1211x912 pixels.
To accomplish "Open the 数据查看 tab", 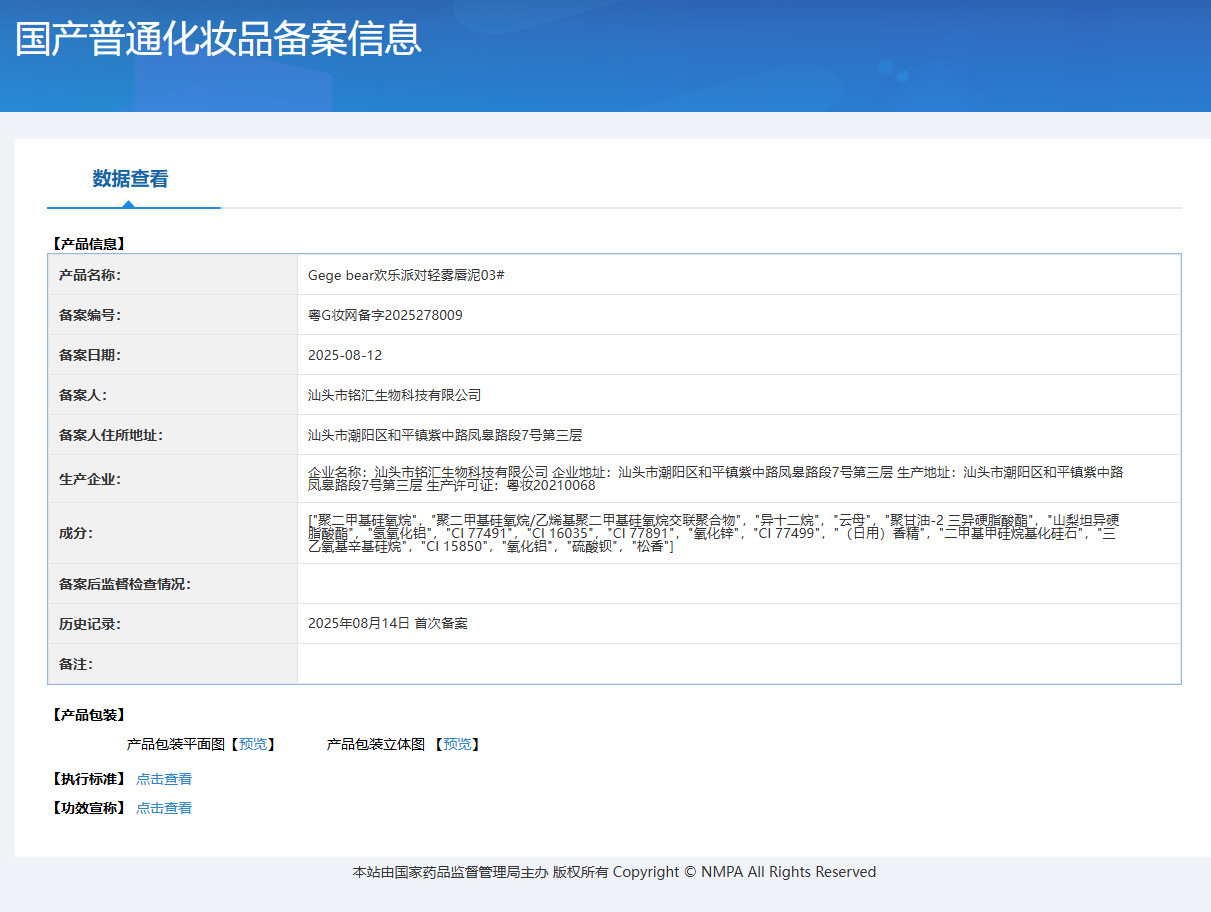I will click(131, 179).
